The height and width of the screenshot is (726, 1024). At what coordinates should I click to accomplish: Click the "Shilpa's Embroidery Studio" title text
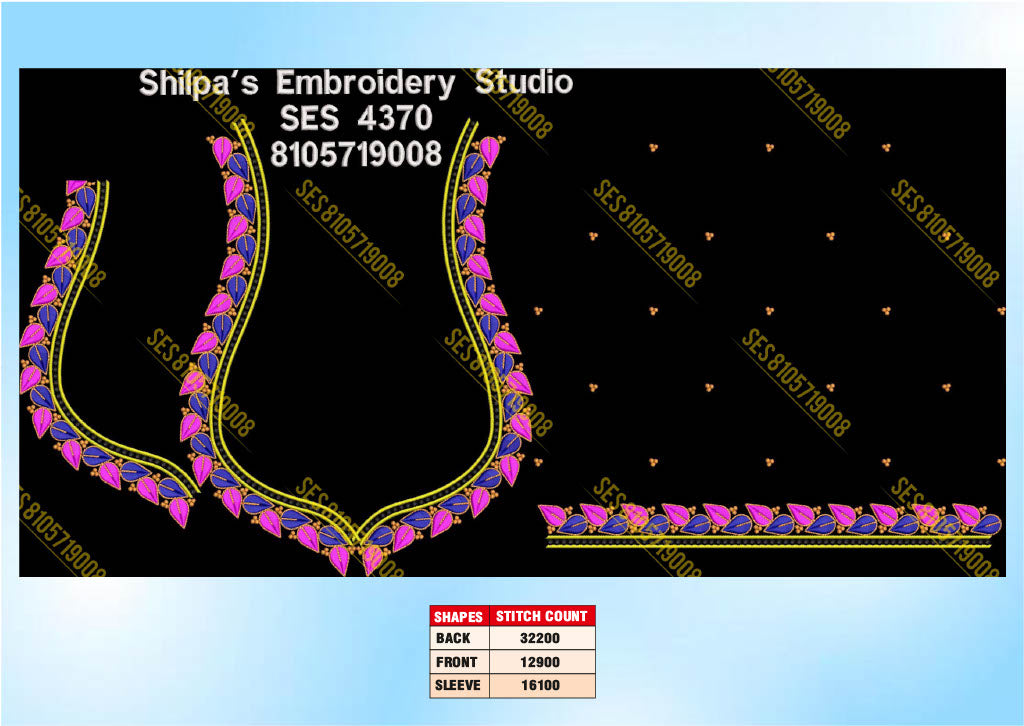tap(356, 83)
